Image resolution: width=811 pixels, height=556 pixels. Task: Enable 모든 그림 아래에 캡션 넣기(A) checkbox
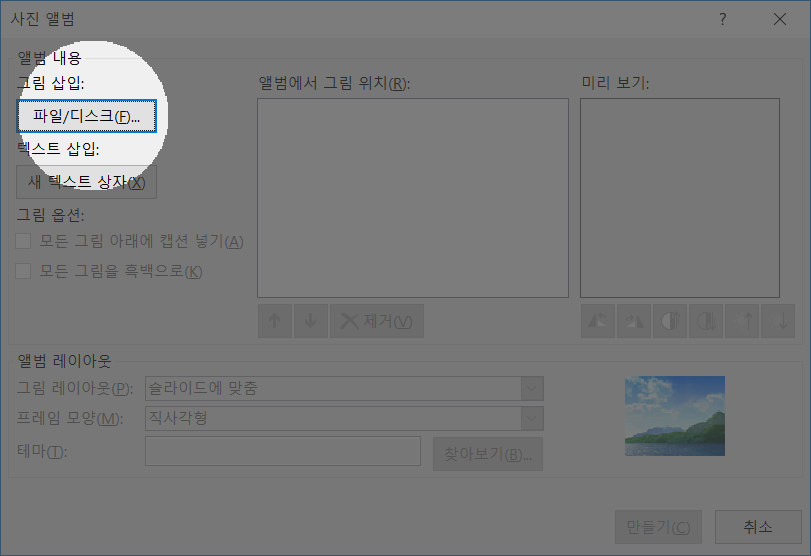click(x=23, y=241)
